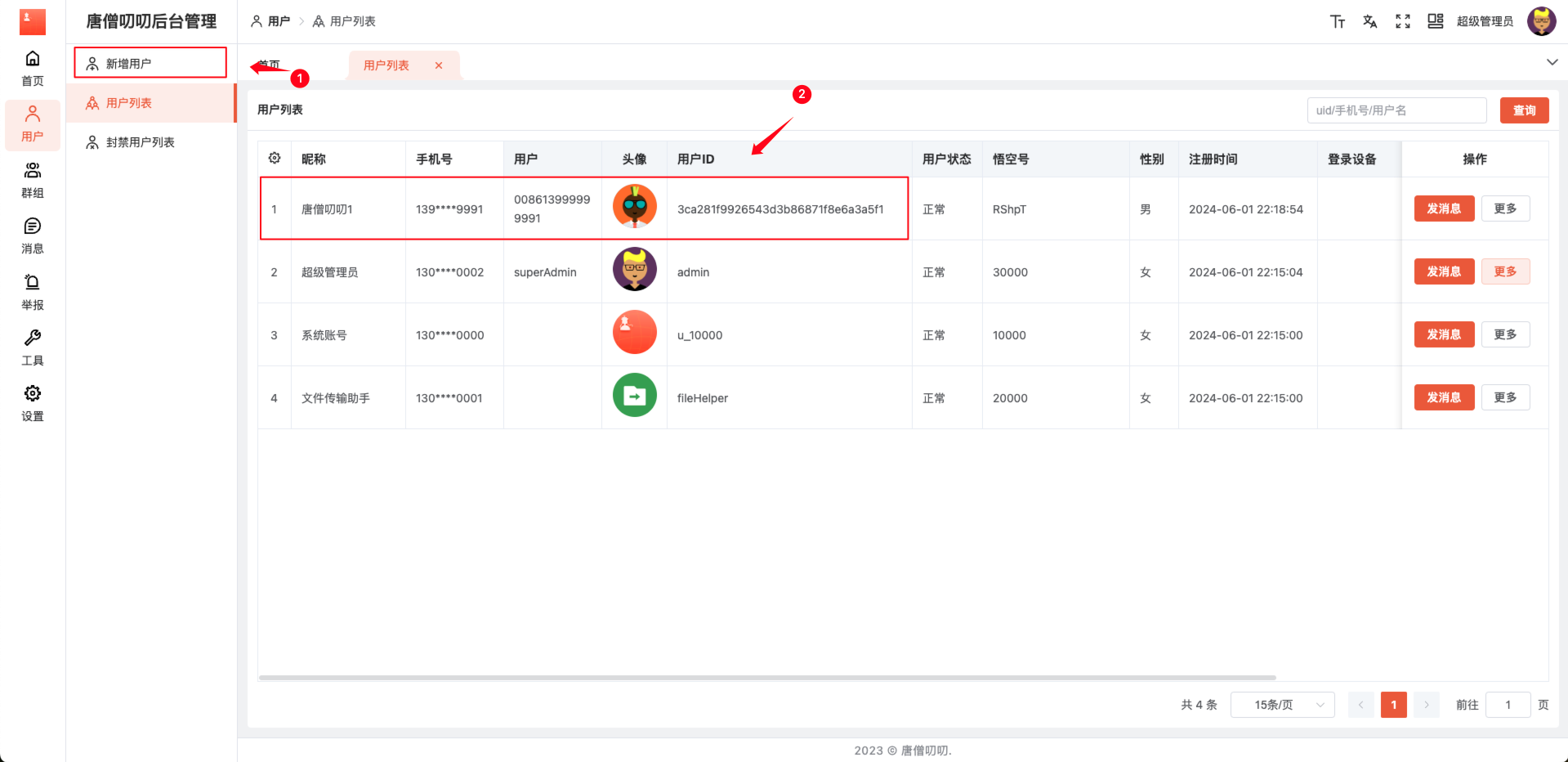Click the uid/手机号/用户名 search field
The height and width of the screenshot is (762, 1568).
[x=1396, y=110]
